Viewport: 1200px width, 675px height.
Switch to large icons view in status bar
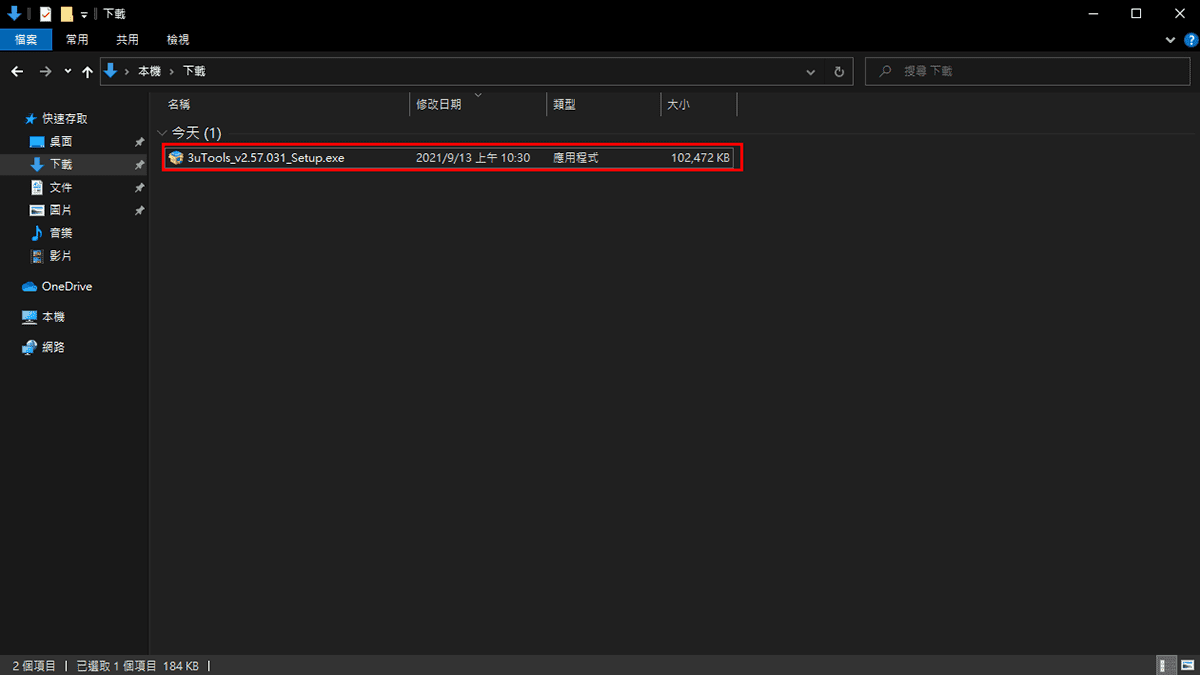[1187, 665]
